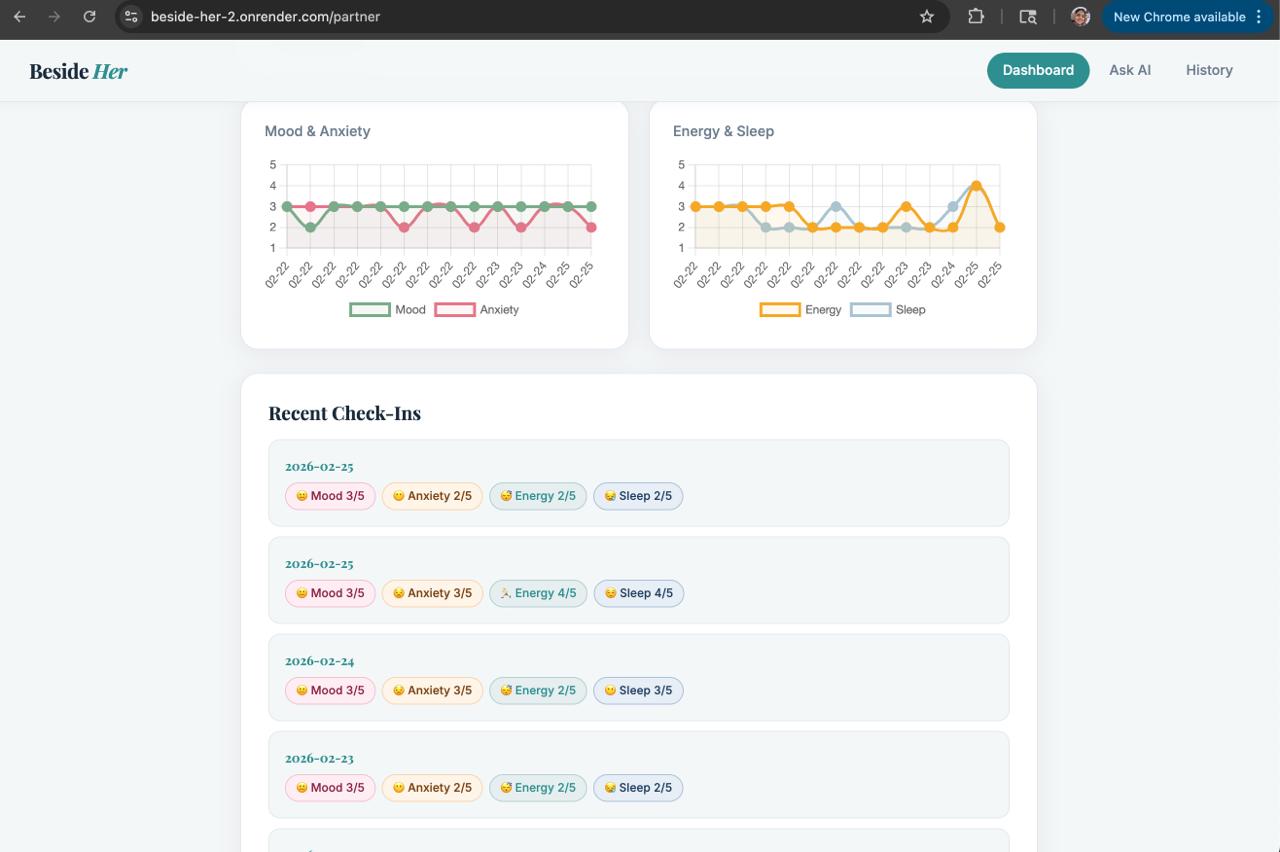
Task: Toggle Energy series in chart legend
Action: click(x=801, y=310)
